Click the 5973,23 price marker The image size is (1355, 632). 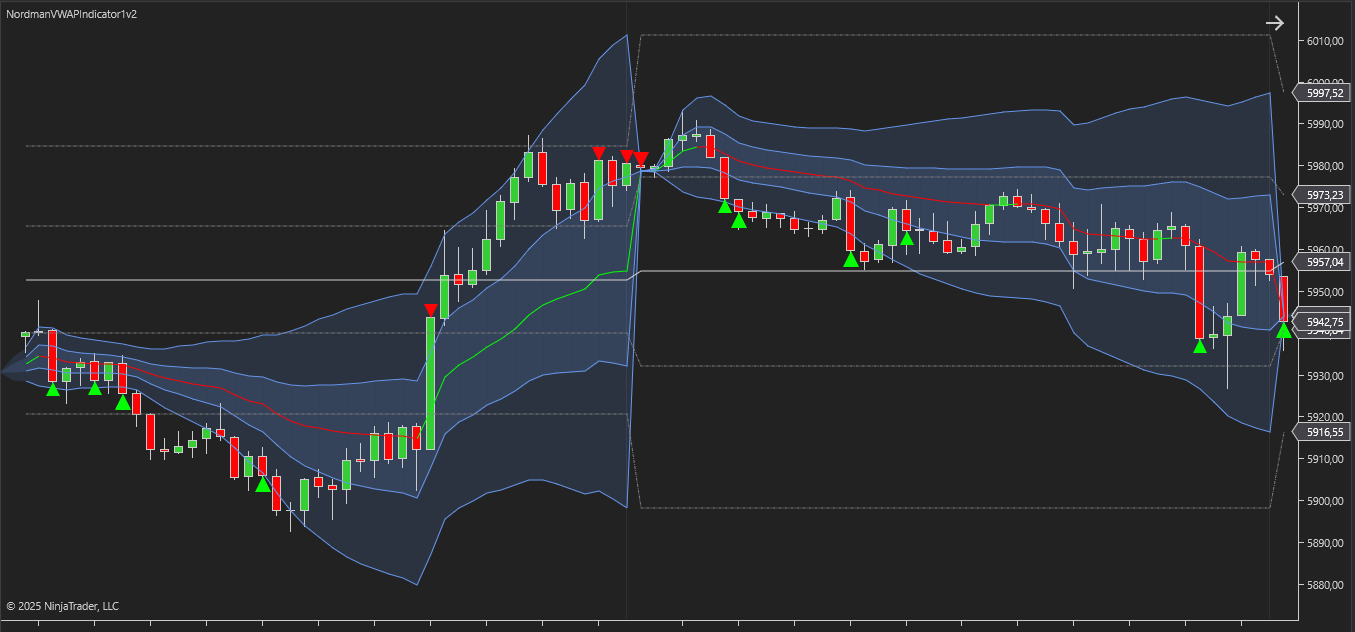pos(1321,194)
